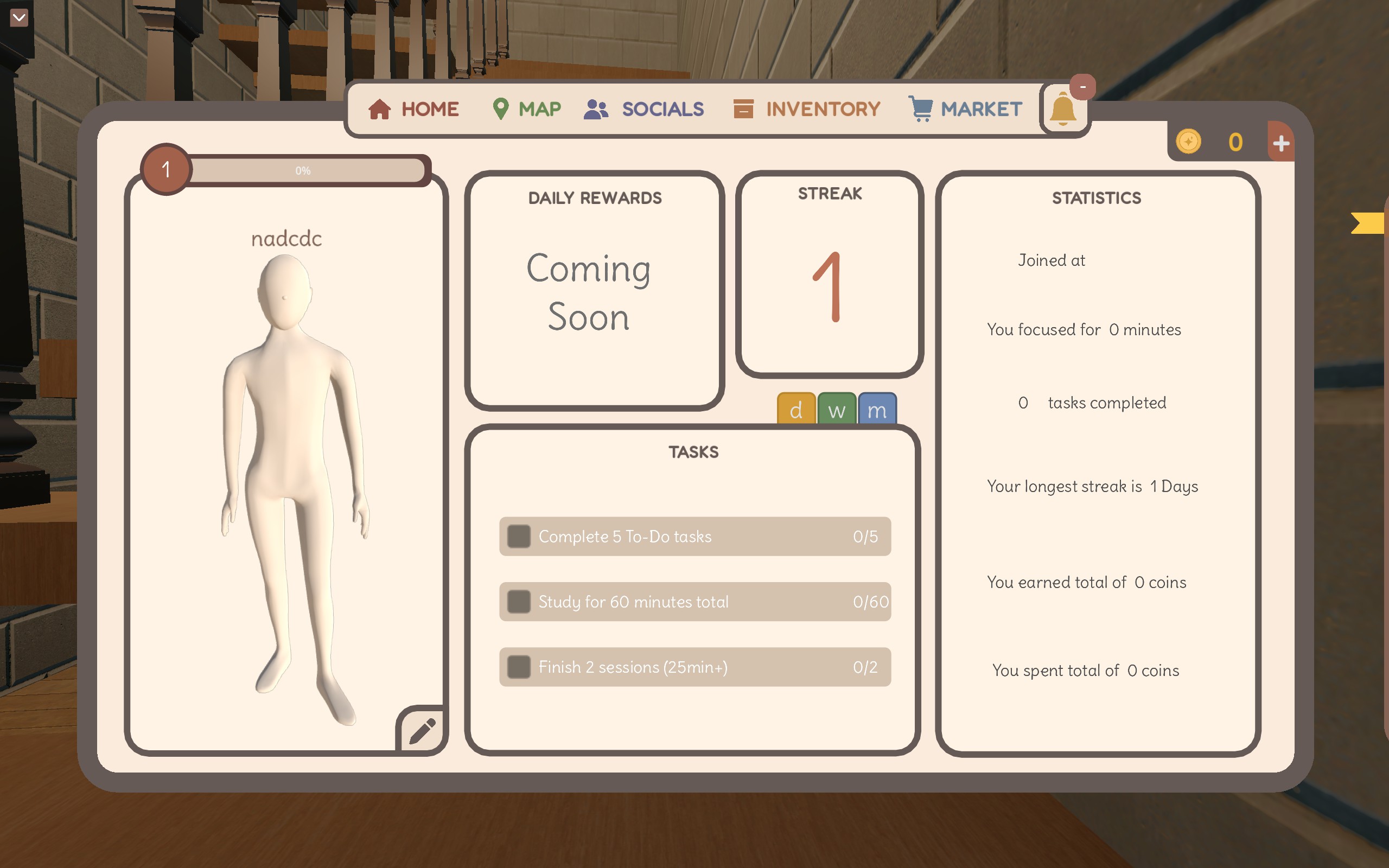Click the Map pin icon

pyautogui.click(x=500, y=108)
